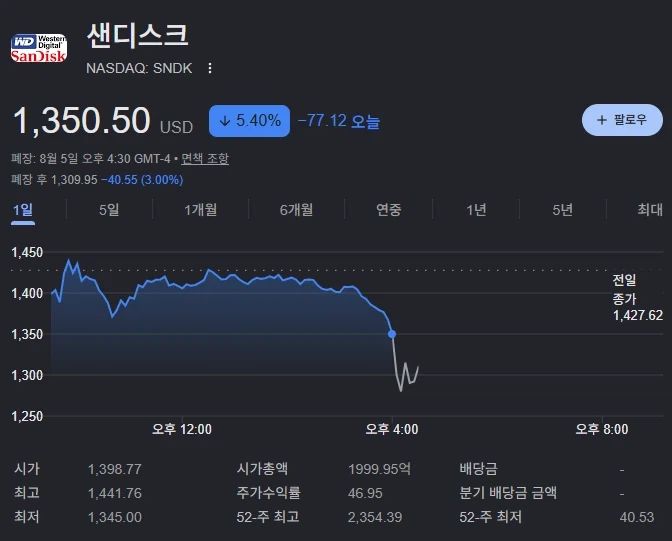The height and width of the screenshot is (541, 672).
Task: Click the 52-주 최고 value 2,354.39
Action: pyautogui.click(x=375, y=517)
